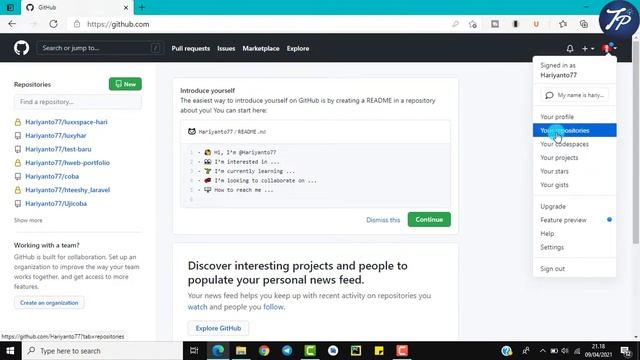Viewport: 640px width, 360px height.
Task: Open a new browser tab
Action: 142,7
